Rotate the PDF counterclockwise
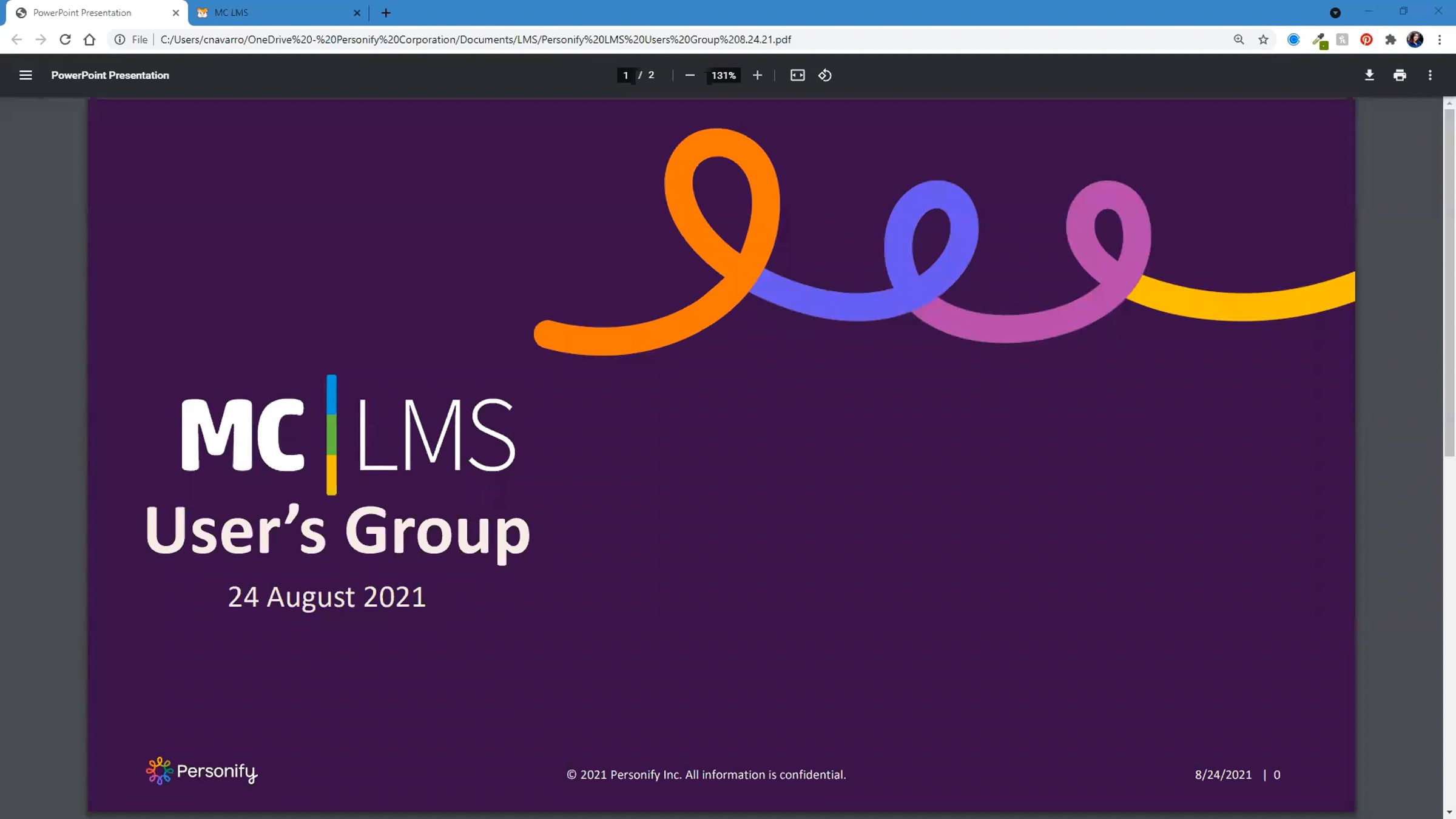Image resolution: width=1456 pixels, height=819 pixels. 825,75
